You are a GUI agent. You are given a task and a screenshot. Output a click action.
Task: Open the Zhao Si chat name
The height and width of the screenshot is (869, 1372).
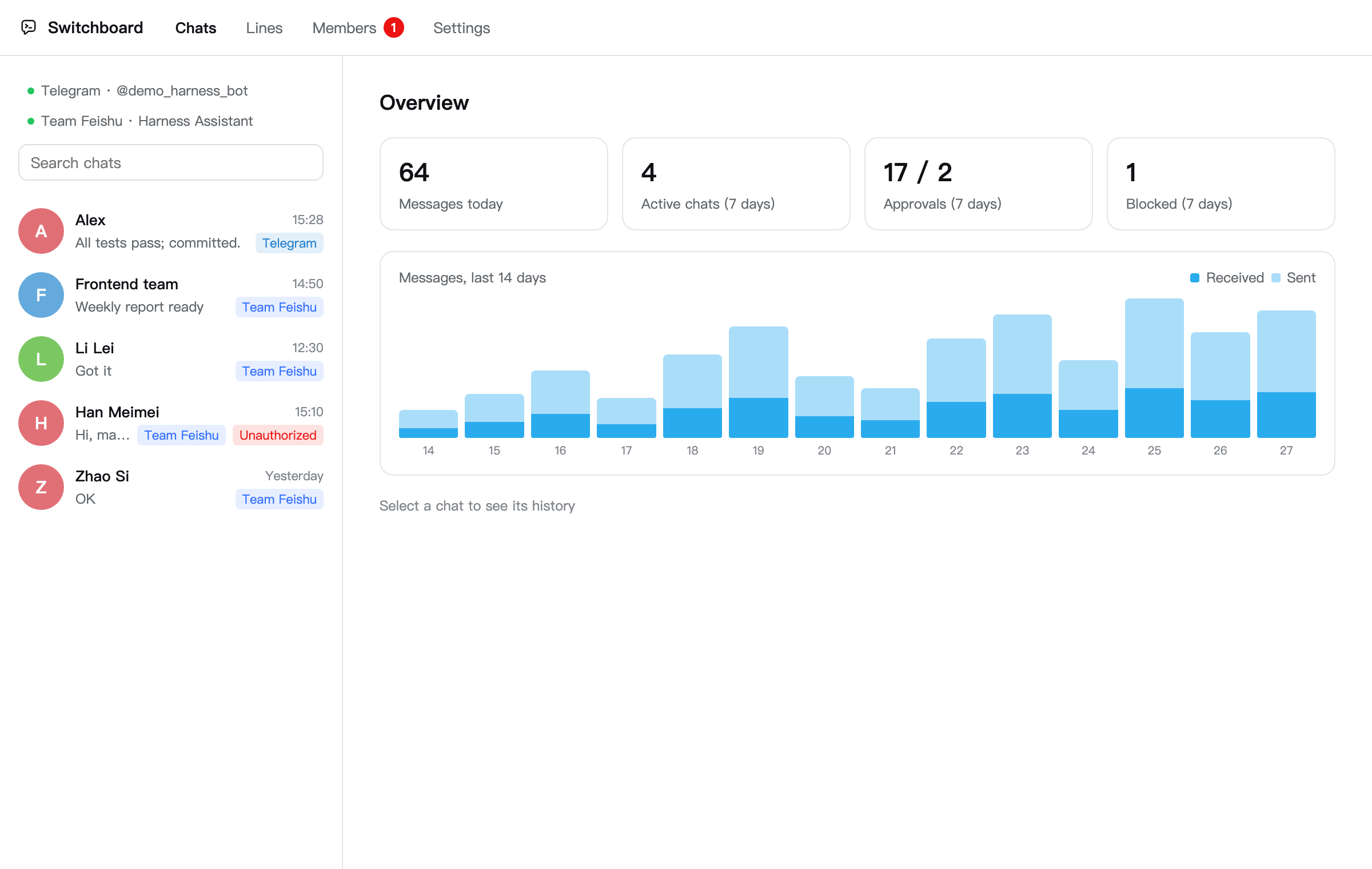coord(102,476)
